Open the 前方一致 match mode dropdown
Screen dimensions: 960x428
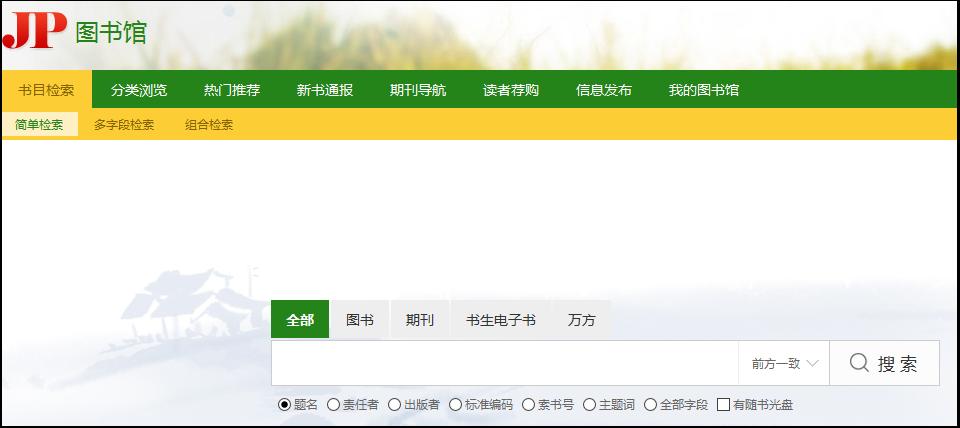coord(785,363)
